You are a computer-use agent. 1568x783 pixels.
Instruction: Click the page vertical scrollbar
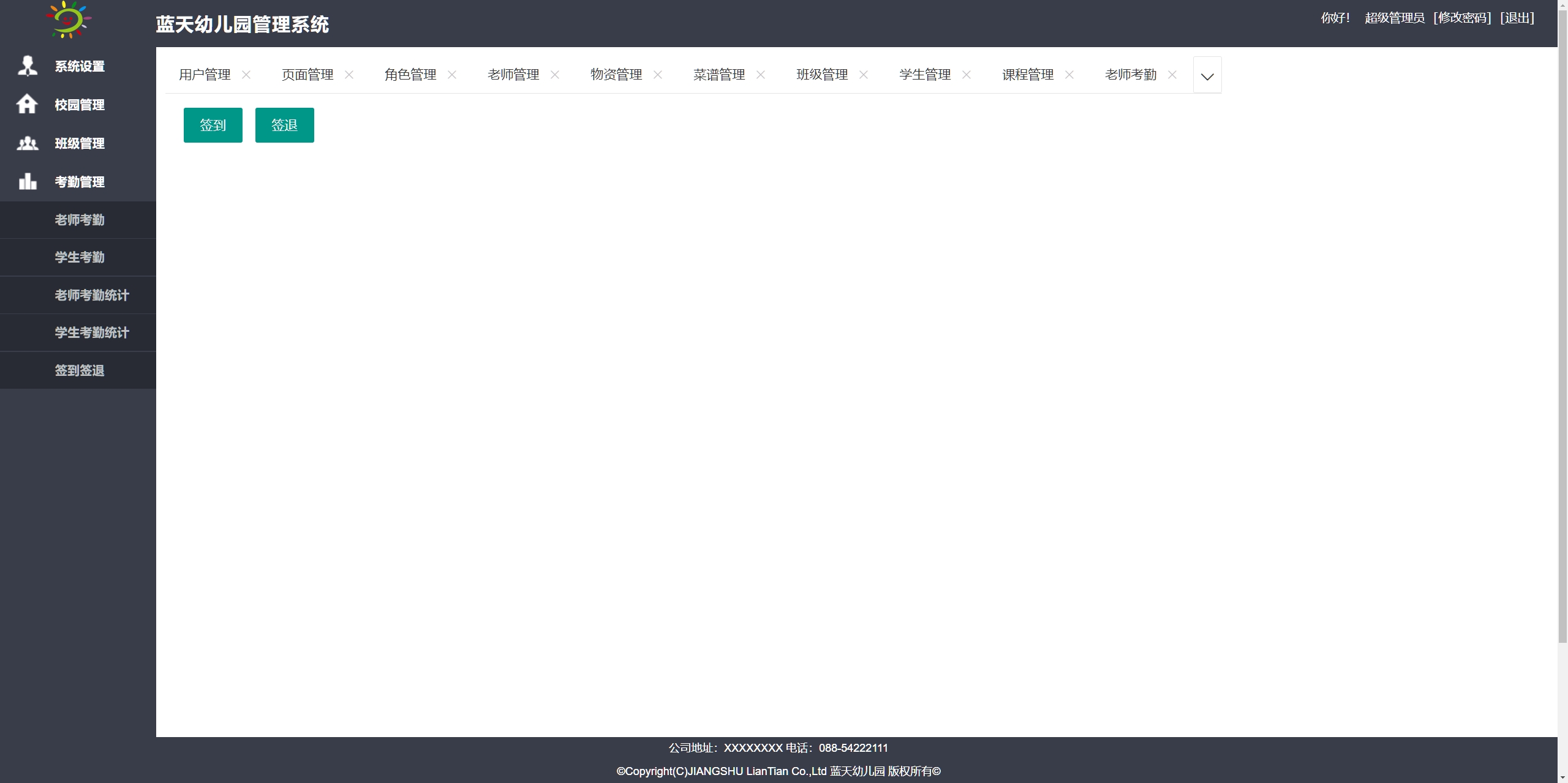tap(1562, 328)
